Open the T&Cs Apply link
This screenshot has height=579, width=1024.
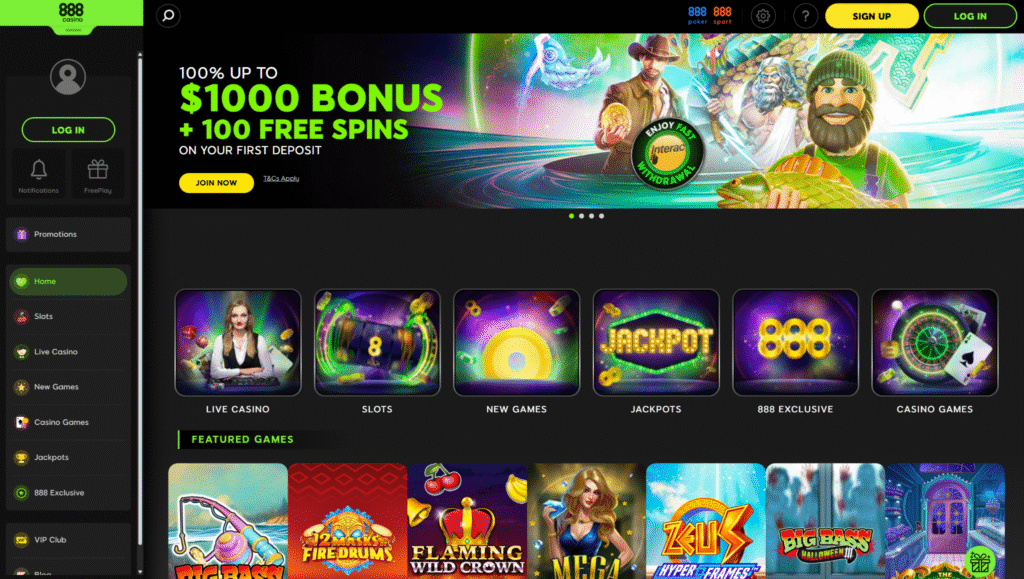click(x=281, y=178)
